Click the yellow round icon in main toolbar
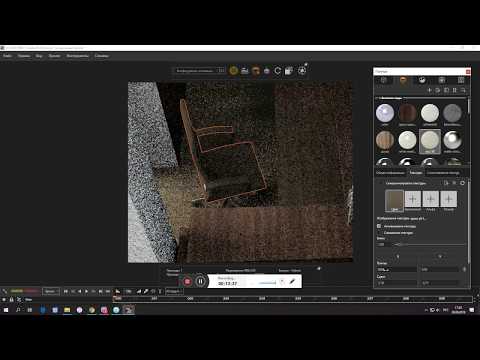 click(234, 71)
